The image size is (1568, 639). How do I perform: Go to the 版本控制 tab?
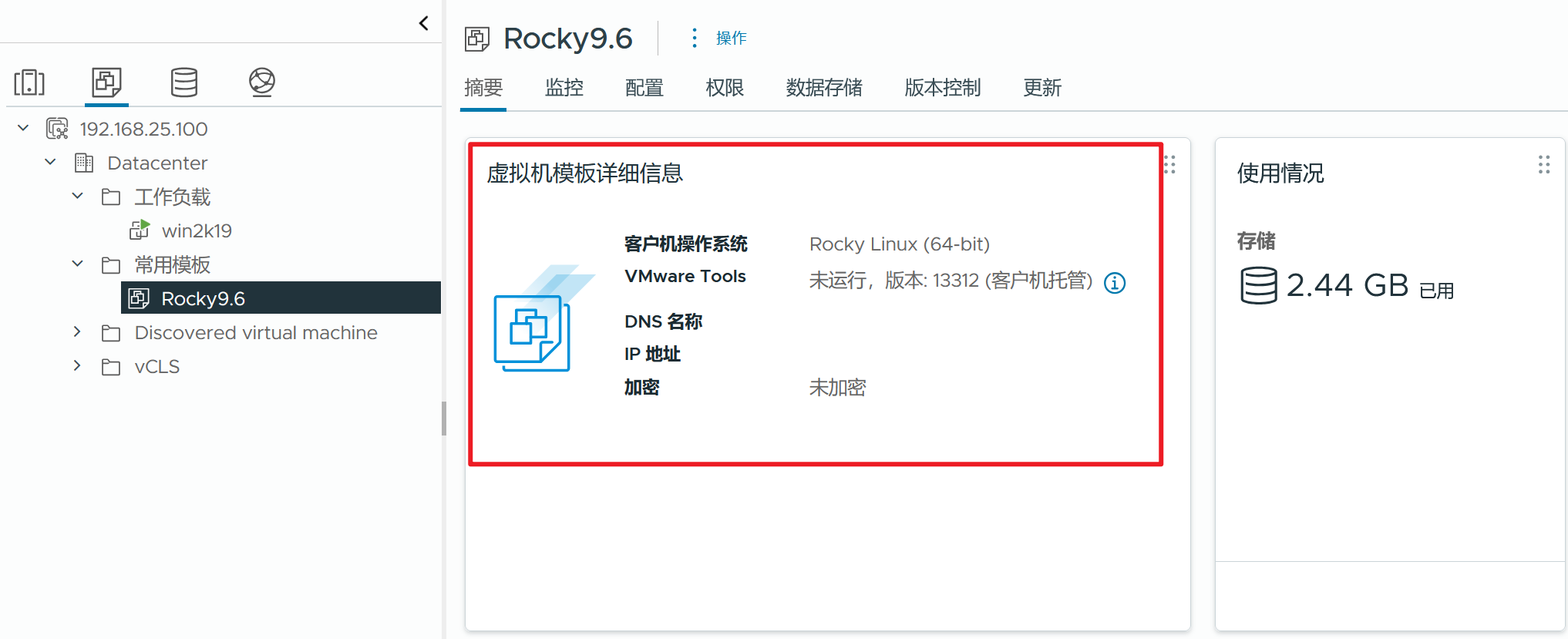943,88
